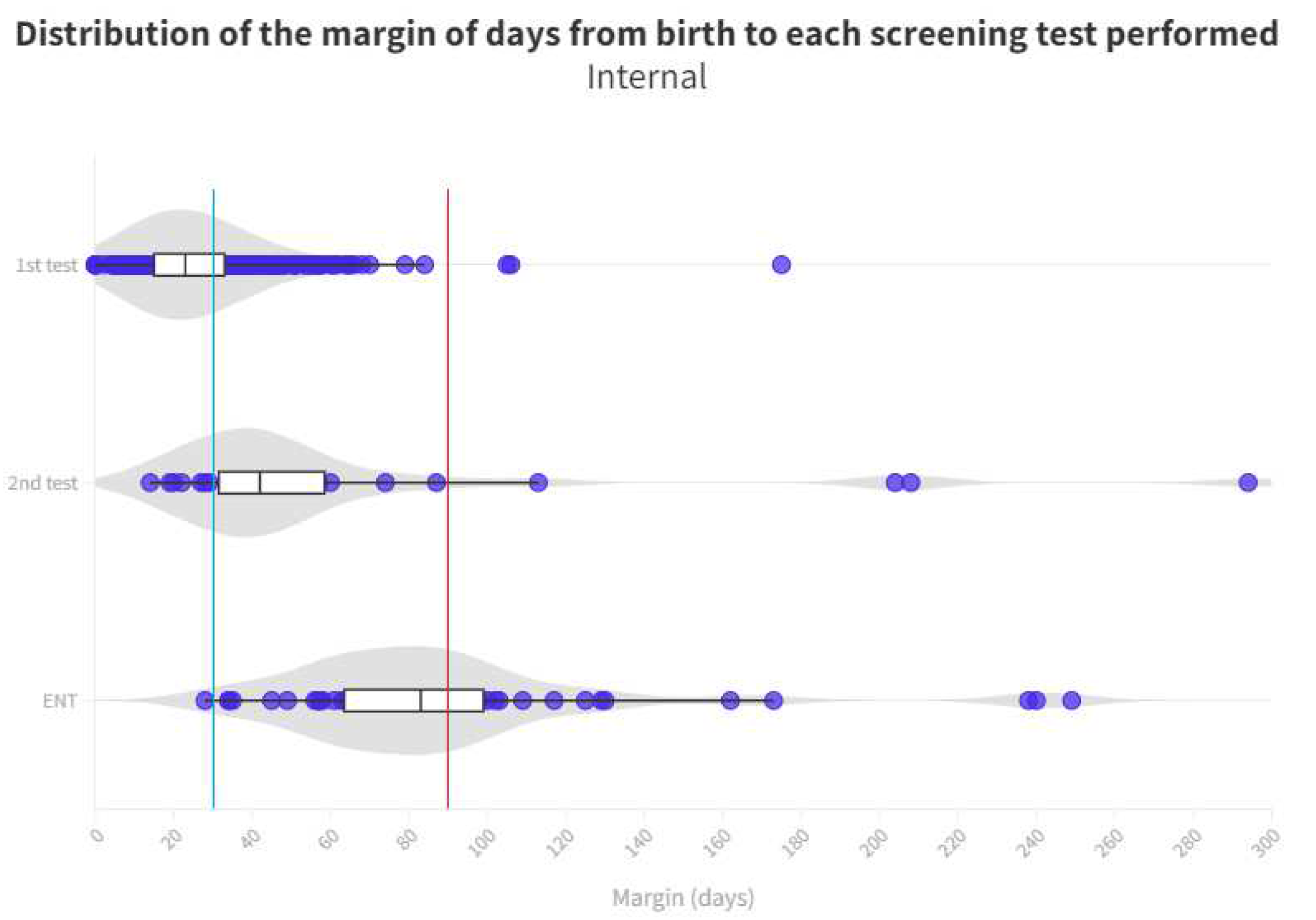Click the 1st test box plot box
The image size is (1316, 920).
point(189,265)
